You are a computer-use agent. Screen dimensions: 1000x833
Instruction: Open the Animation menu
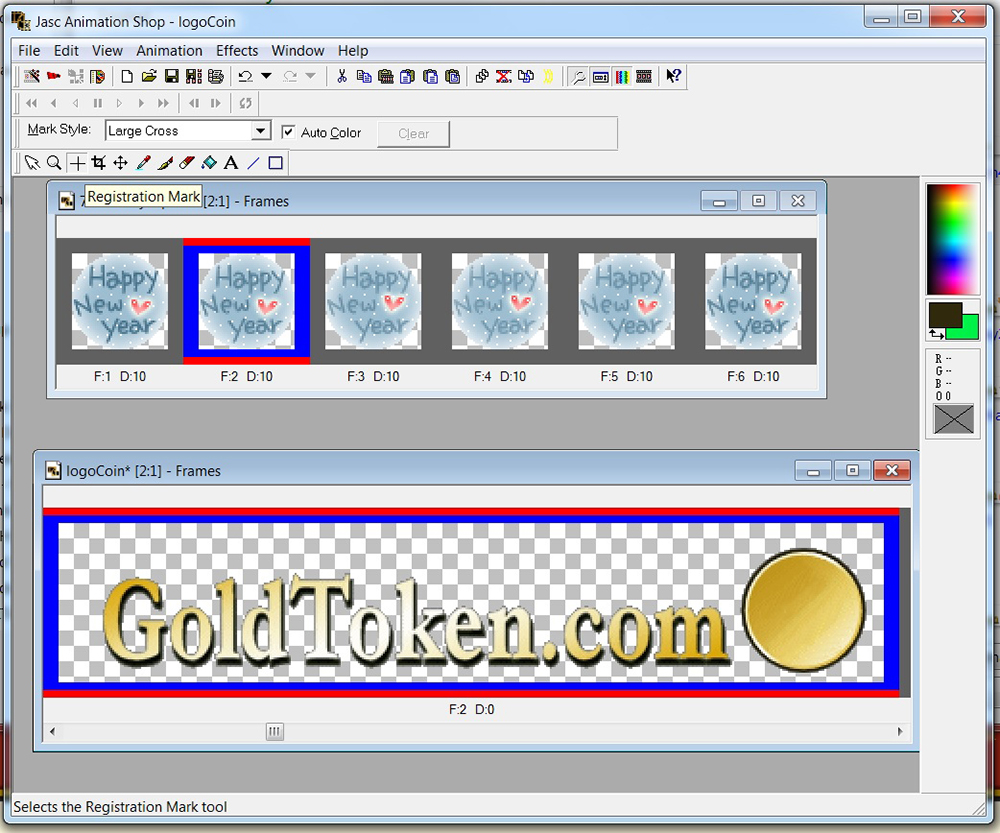pos(169,51)
